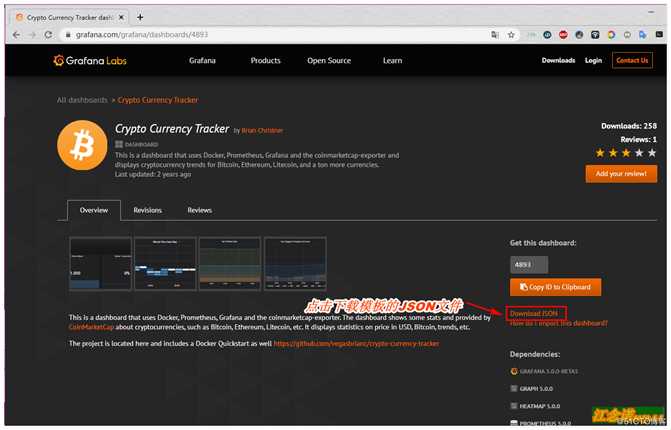This screenshot has width=671, height=430.
Task: Bookmark this page with star icon
Action: (x=511, y=35)
